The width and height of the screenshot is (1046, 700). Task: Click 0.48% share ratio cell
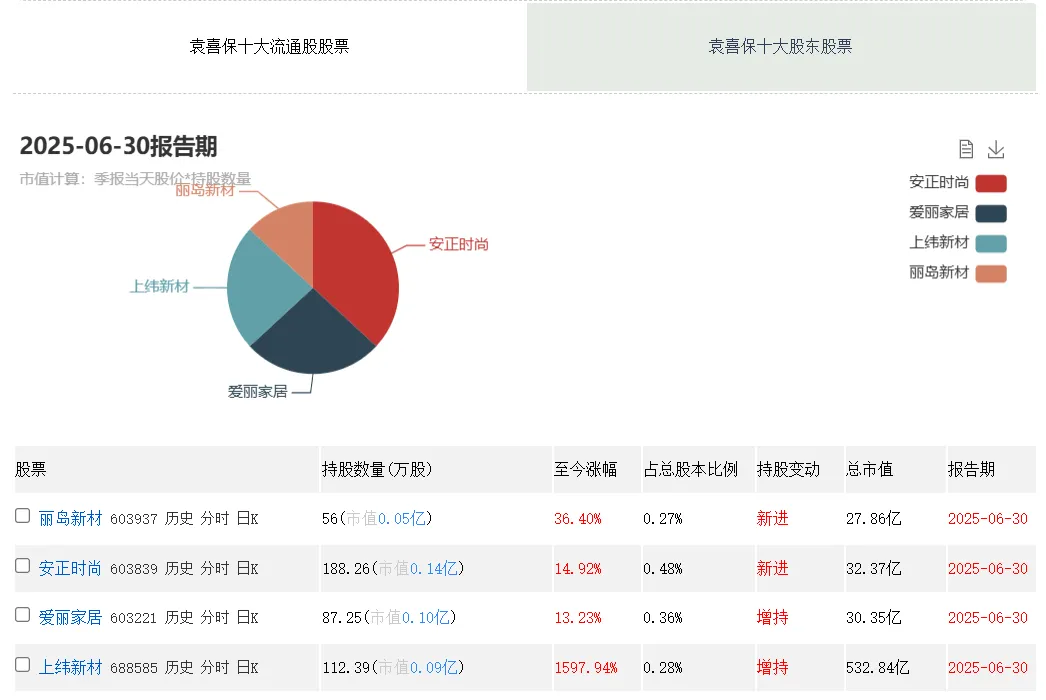(x=662, y=569)
